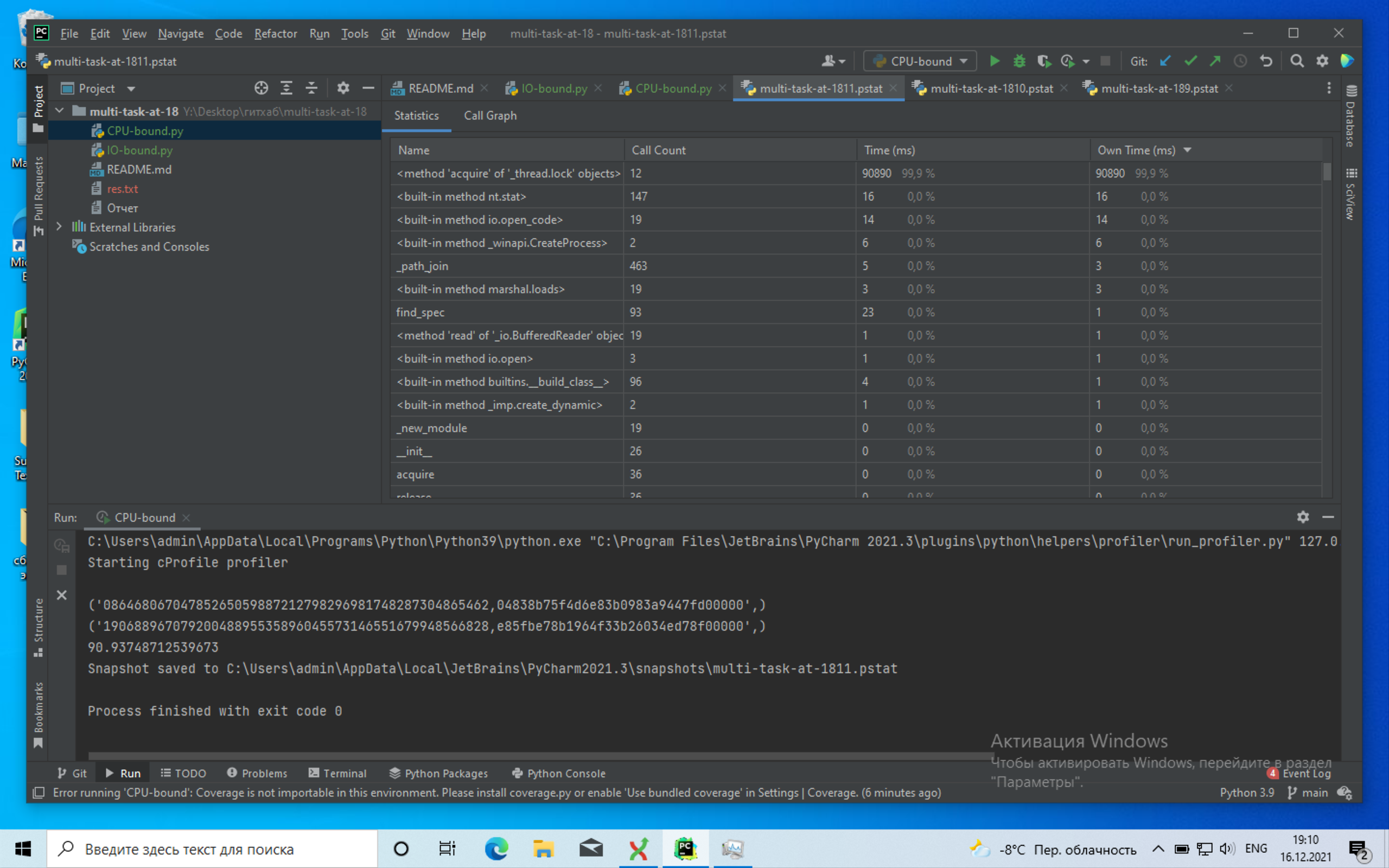1389x868 pixels.
Task: Click the Search Everywhere magnifier icon
Action: click(1297, 61)
